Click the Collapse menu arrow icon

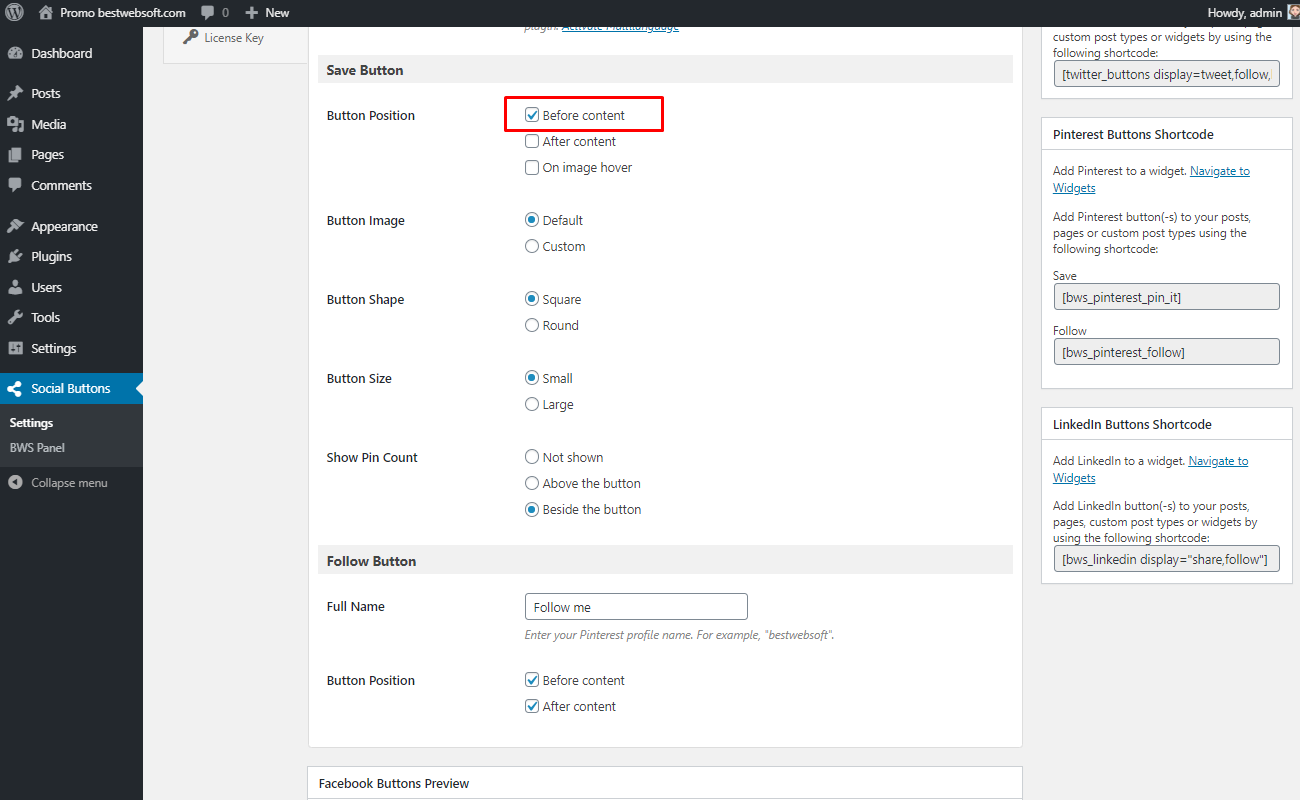15,482
